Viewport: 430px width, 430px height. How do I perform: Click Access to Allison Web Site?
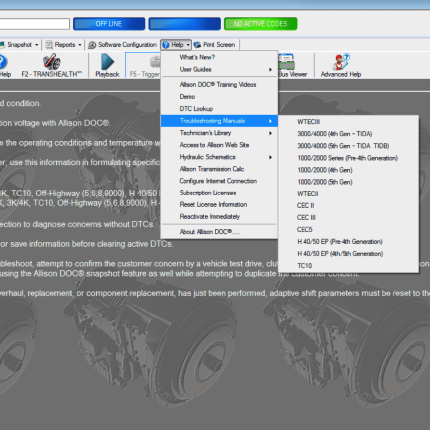(219, 145)
